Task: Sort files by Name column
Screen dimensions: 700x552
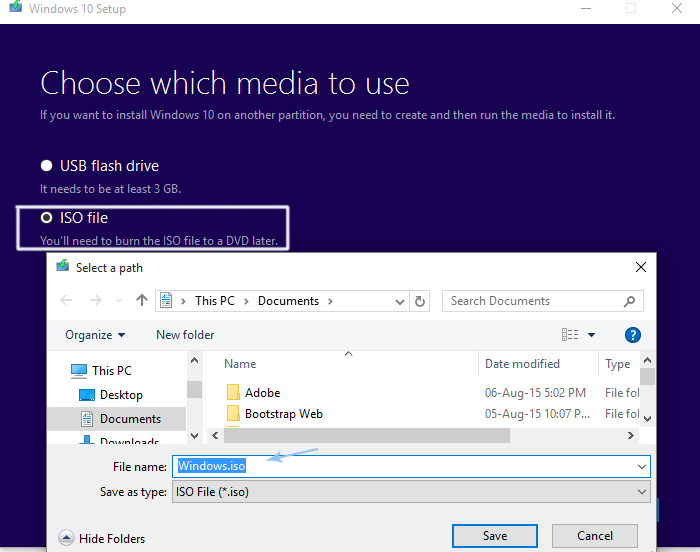Action: tap(240, 364)
